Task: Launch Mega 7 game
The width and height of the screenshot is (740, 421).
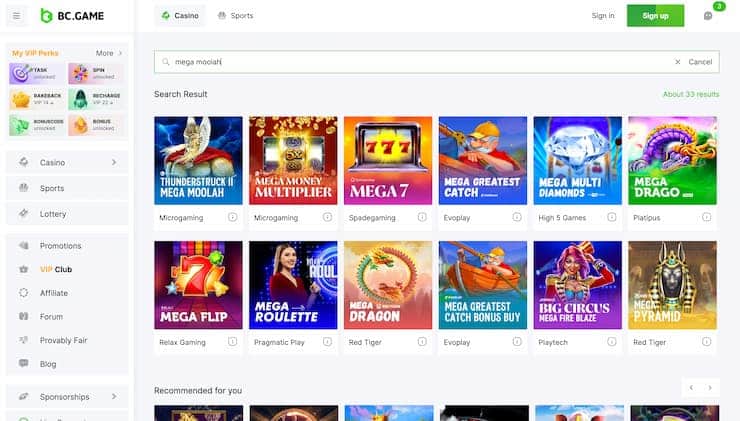Action: point(388,160)
